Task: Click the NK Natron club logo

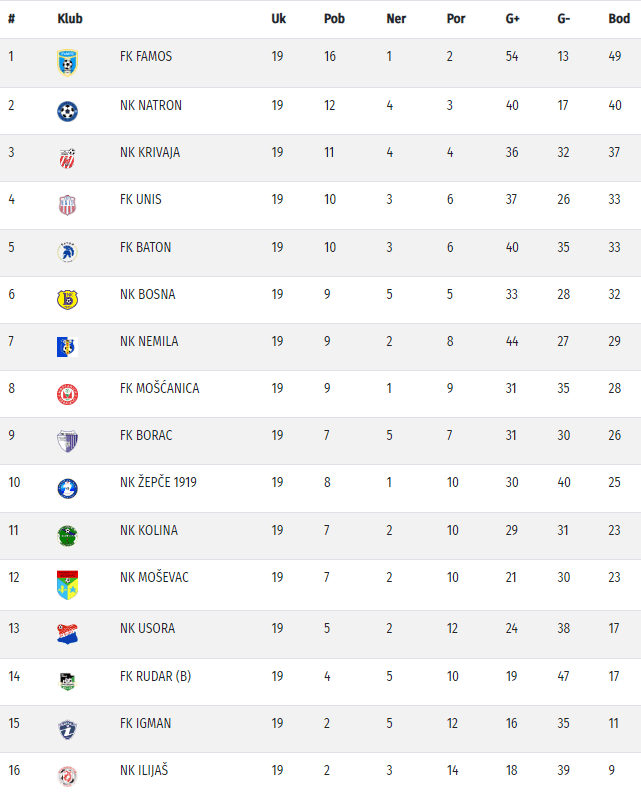Action: 67,111
